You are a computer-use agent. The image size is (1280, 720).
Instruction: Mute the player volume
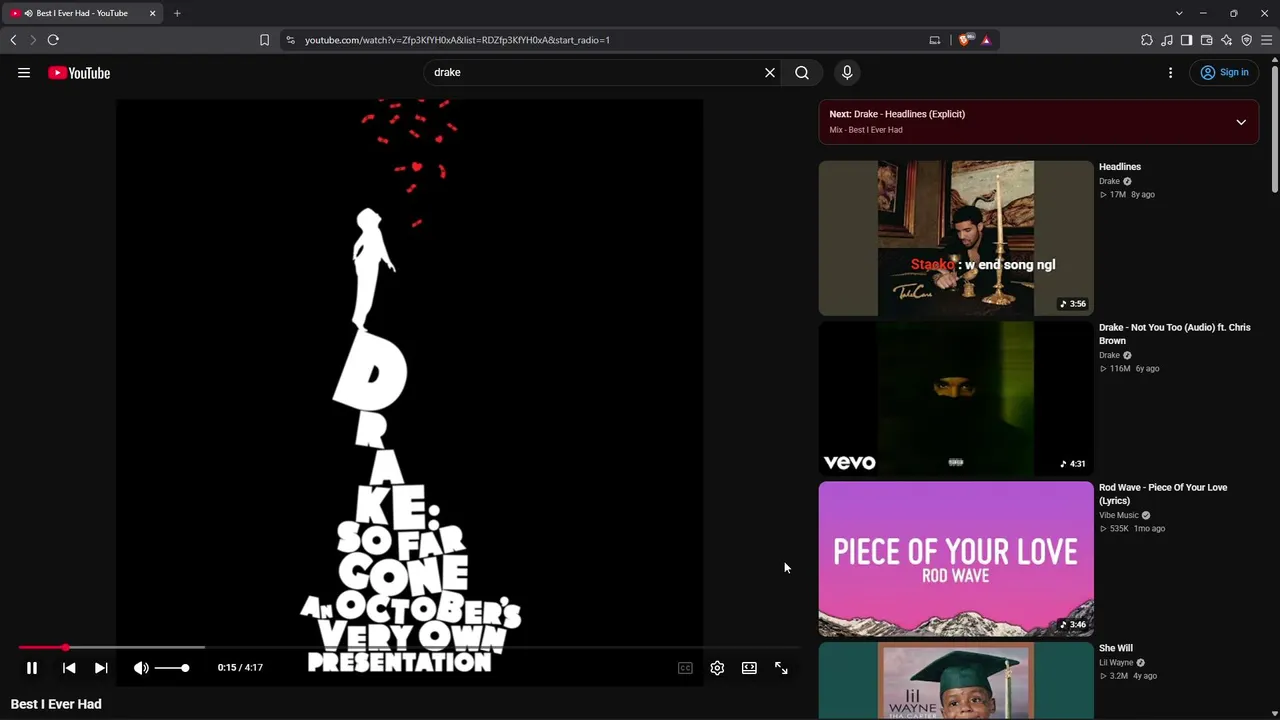coord(141,668)
